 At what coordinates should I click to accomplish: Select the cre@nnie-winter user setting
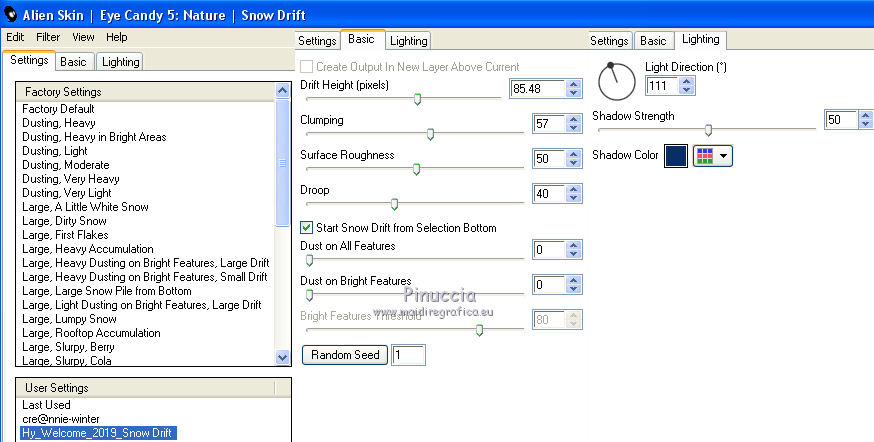61,419
